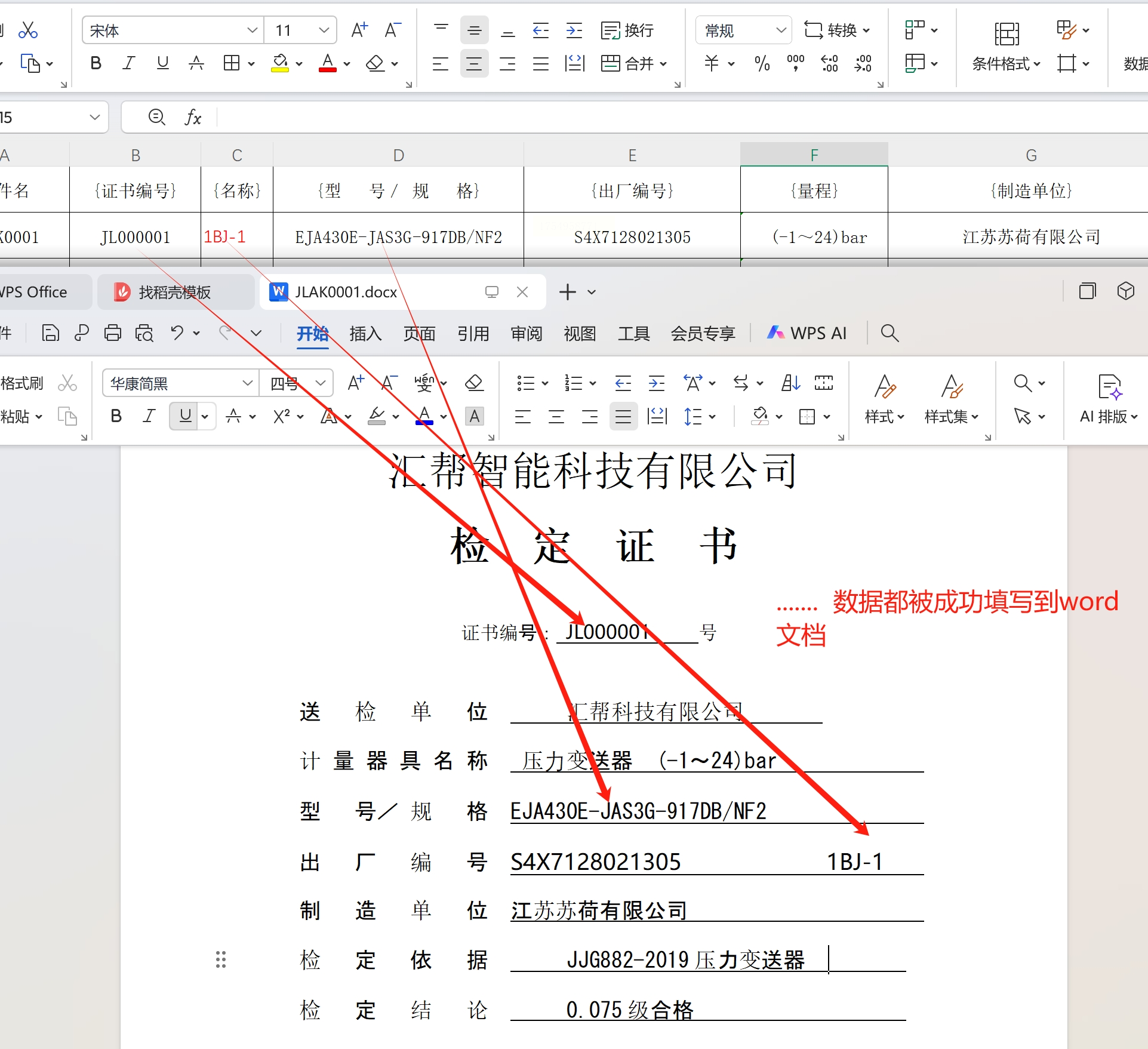
Task: Toggle underline in Word toolbar
Action: point(185,416)
